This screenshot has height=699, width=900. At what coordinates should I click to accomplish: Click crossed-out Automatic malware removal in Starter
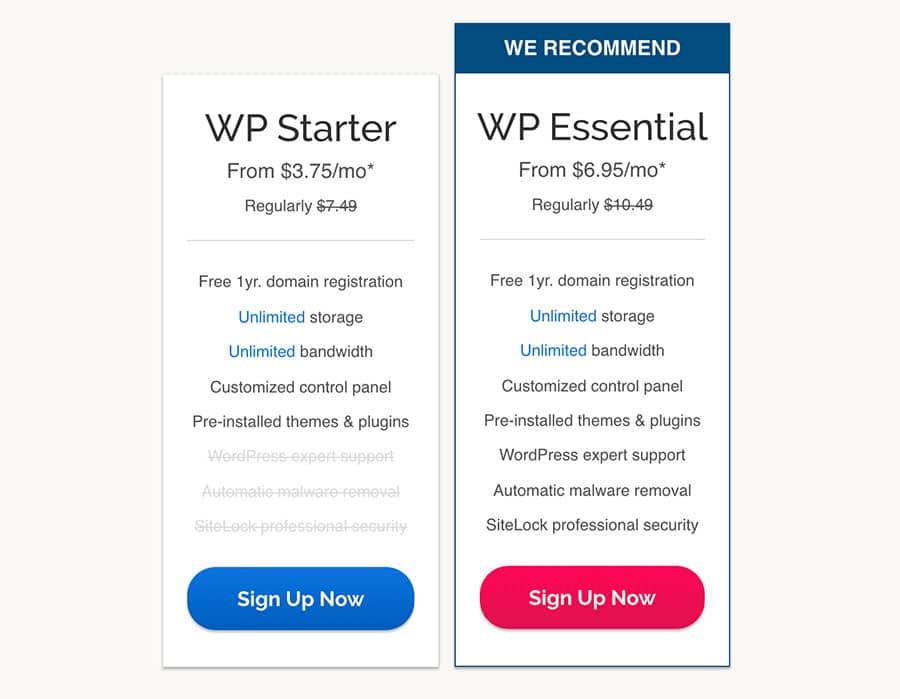pyautogui.click(x=301, y=492)
